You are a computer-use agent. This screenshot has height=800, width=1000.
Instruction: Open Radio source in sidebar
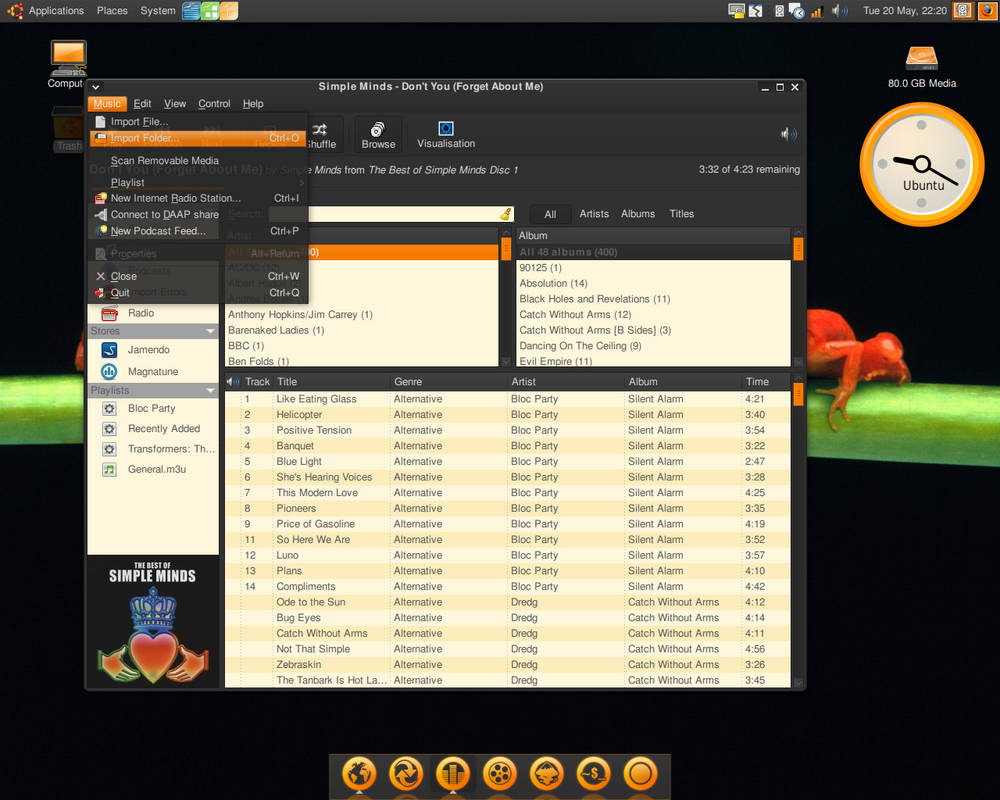click(140, 313)
